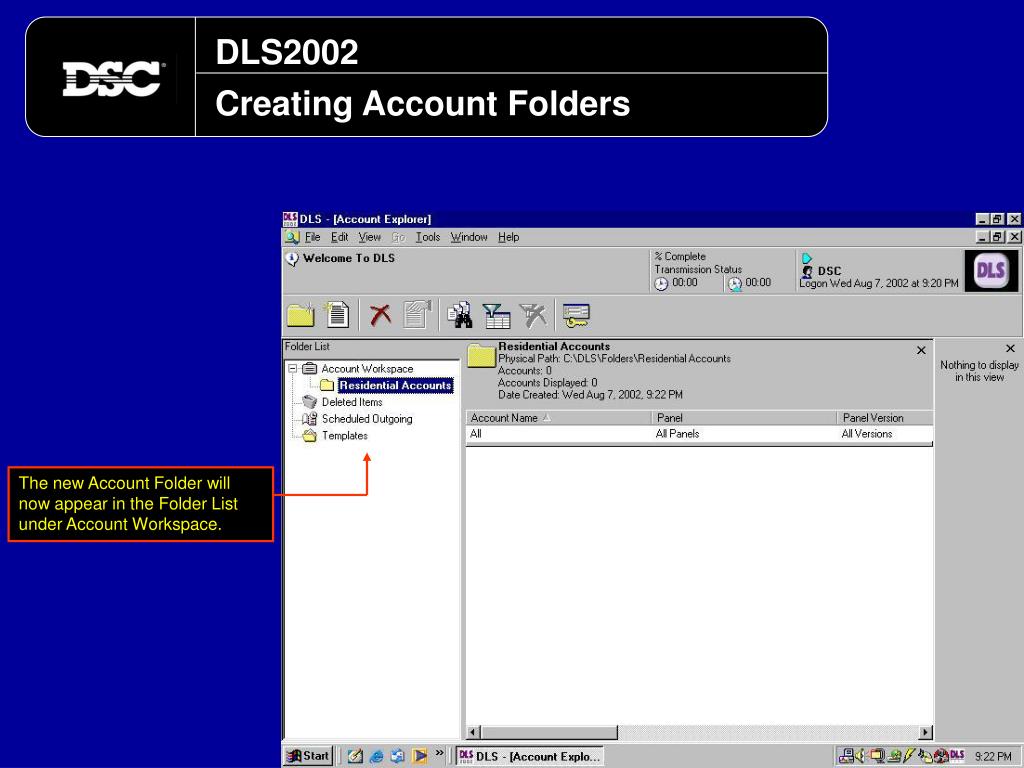Screen dimensions: 1024x768
Task: Click the Internet Explorer quick launch icon
Action: point(376,756)
